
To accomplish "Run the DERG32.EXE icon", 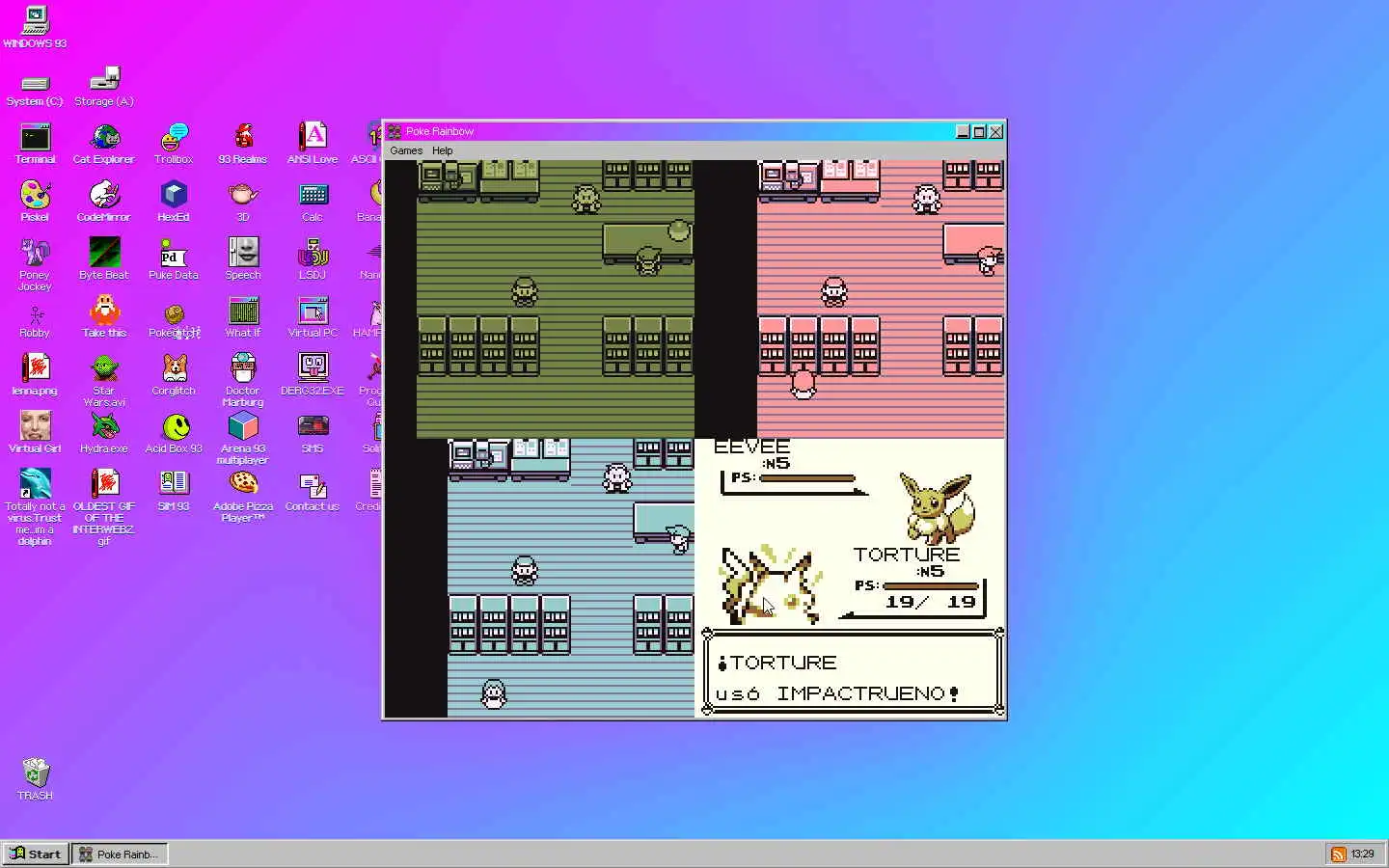I will (x=313, y=376).
